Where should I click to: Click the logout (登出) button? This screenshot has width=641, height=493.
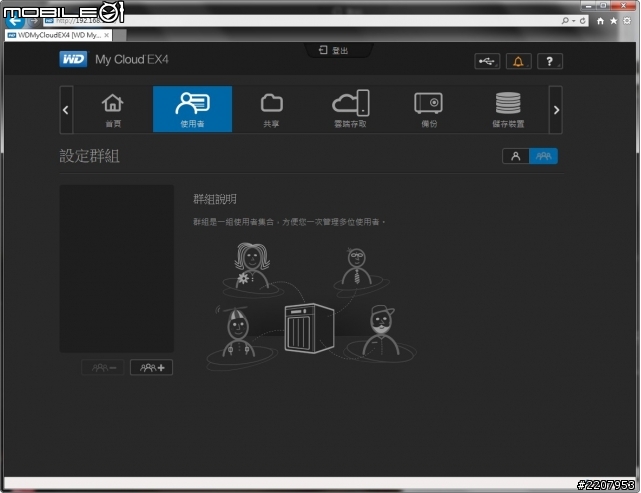[334, 50]
